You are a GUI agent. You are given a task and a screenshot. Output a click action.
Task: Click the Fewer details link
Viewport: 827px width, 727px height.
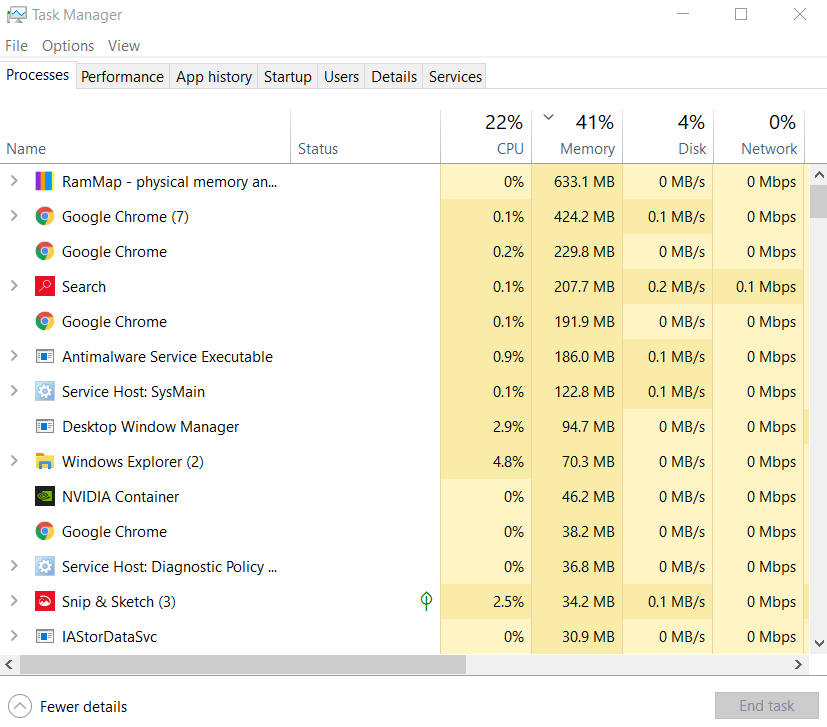click(83, 707)
